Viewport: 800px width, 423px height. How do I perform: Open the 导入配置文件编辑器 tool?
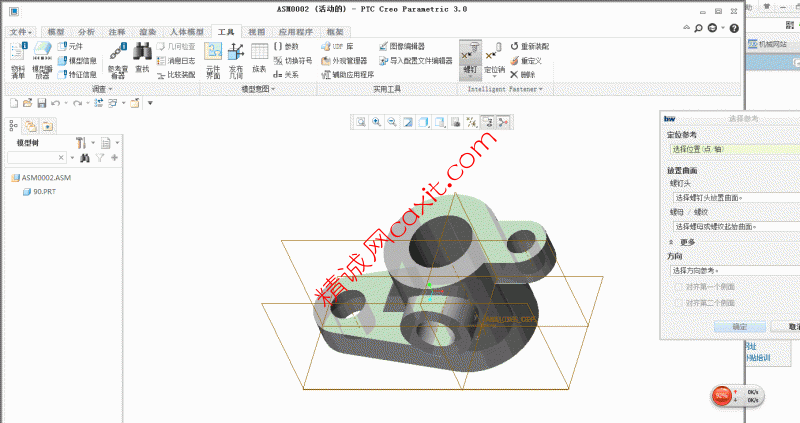416,61
